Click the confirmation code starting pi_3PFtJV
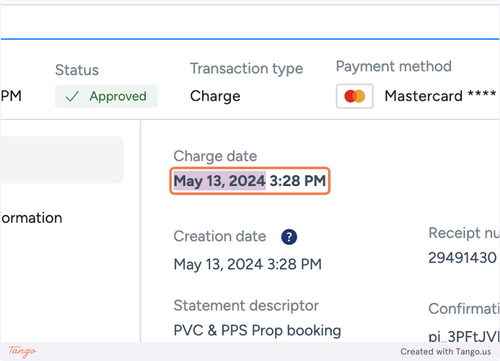 464,336
